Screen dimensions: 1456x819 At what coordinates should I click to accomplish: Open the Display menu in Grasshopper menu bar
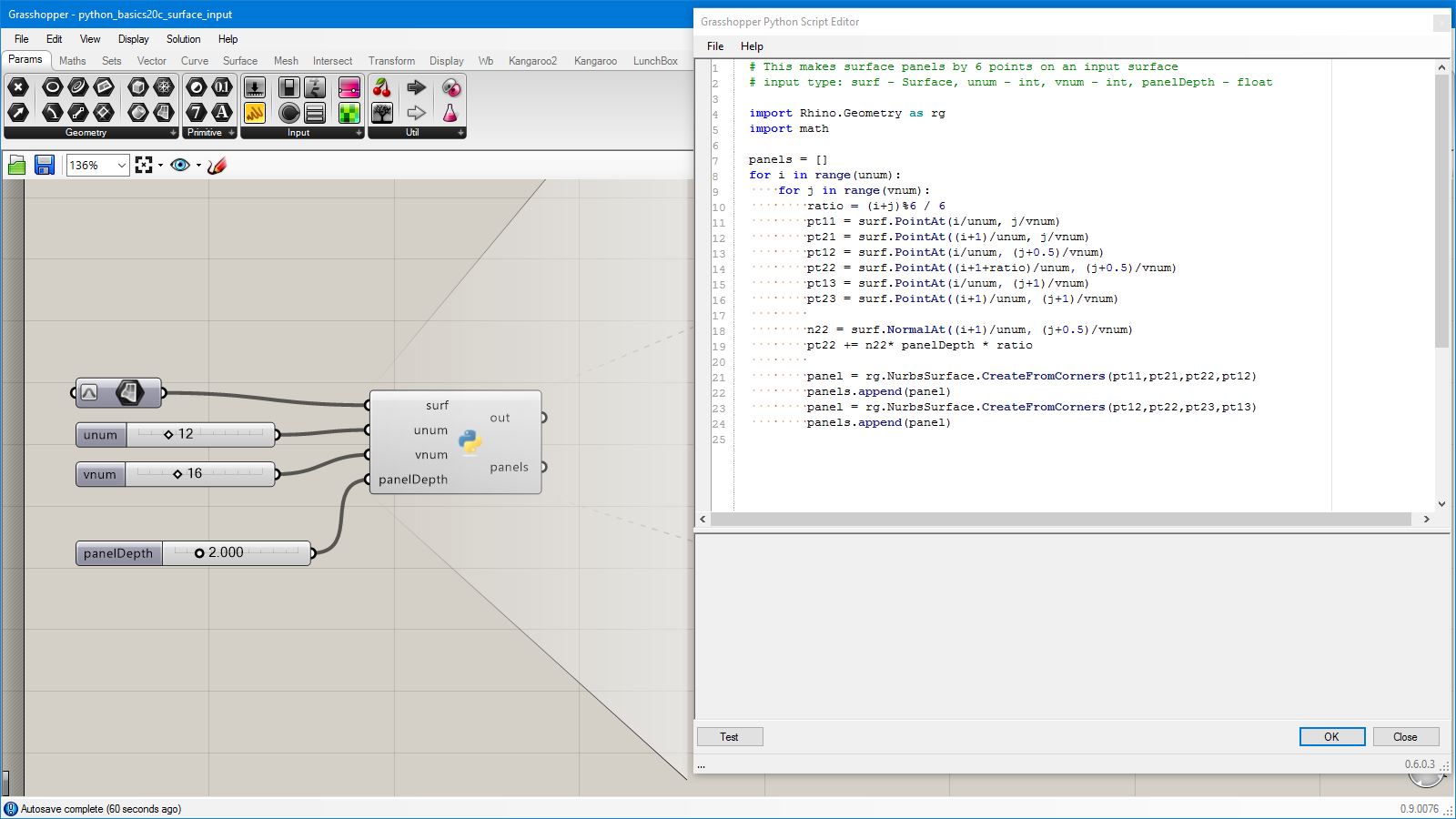coord(133,39)
